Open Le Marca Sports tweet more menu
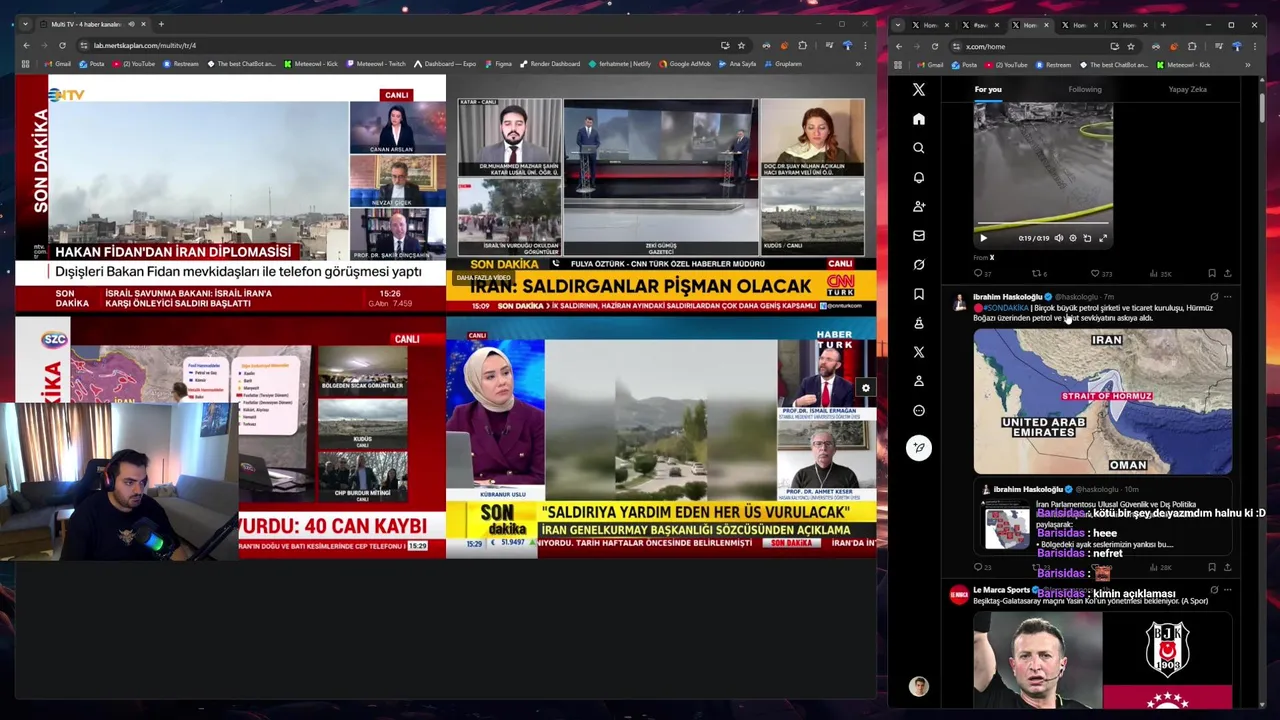Image resolution: width=1280 pixels, height=720 pixels. (x=1227, y=590)
